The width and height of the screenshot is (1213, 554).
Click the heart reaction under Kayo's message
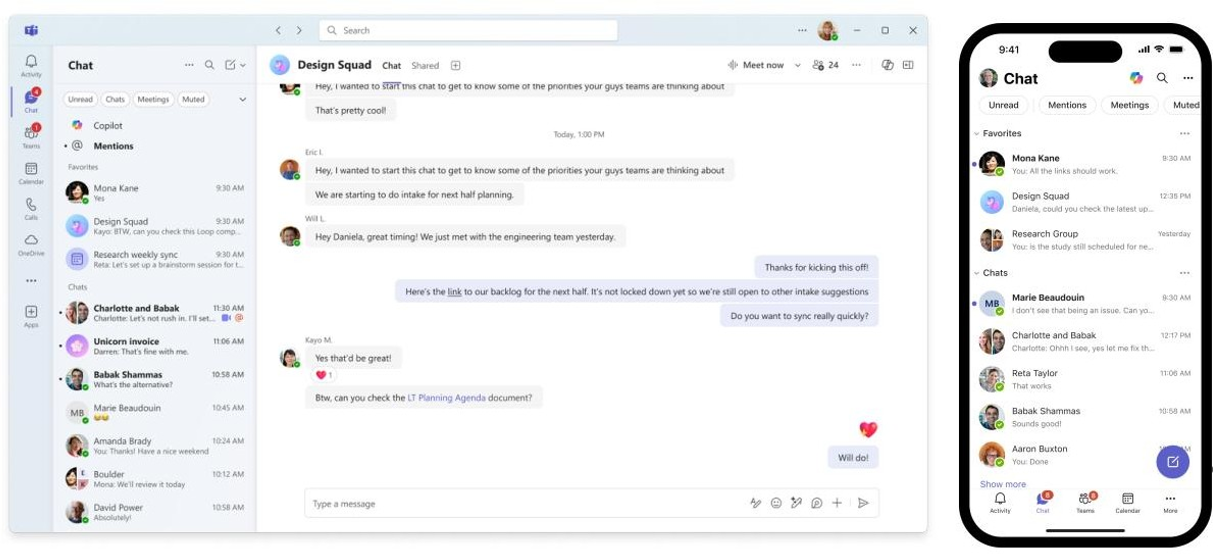pos(324,375)
